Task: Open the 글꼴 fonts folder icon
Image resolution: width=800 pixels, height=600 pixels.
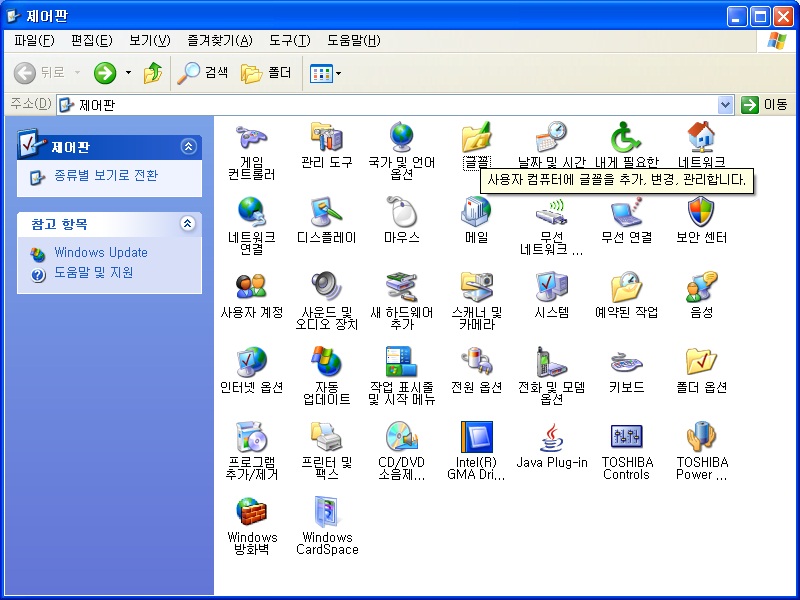Action: 477,137
